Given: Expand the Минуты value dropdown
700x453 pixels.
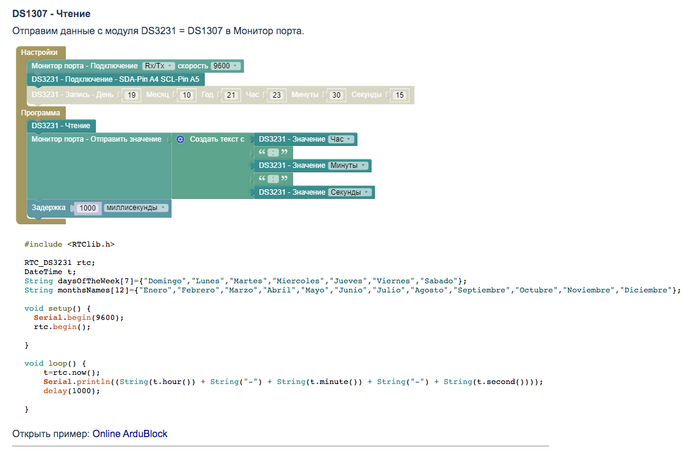Looking at the screenshot, I should (349, 165).
